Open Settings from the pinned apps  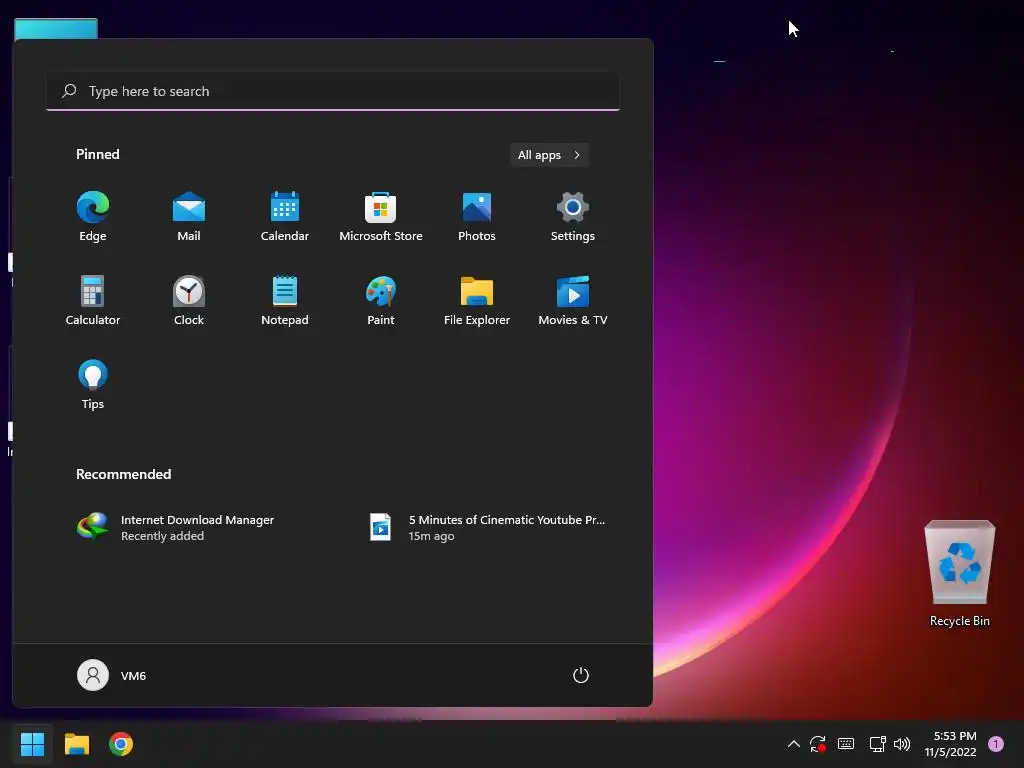573,217
